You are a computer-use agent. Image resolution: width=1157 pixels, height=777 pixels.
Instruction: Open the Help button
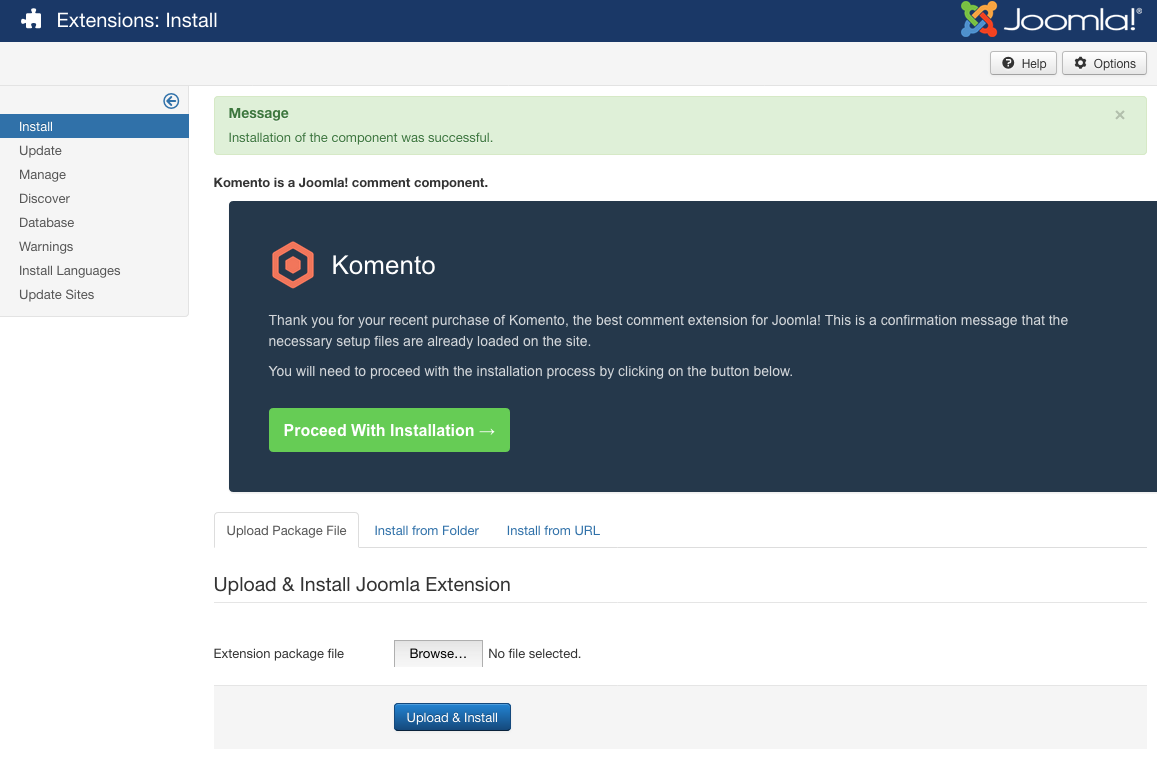pyautogui.click(x=1023, y=63)
